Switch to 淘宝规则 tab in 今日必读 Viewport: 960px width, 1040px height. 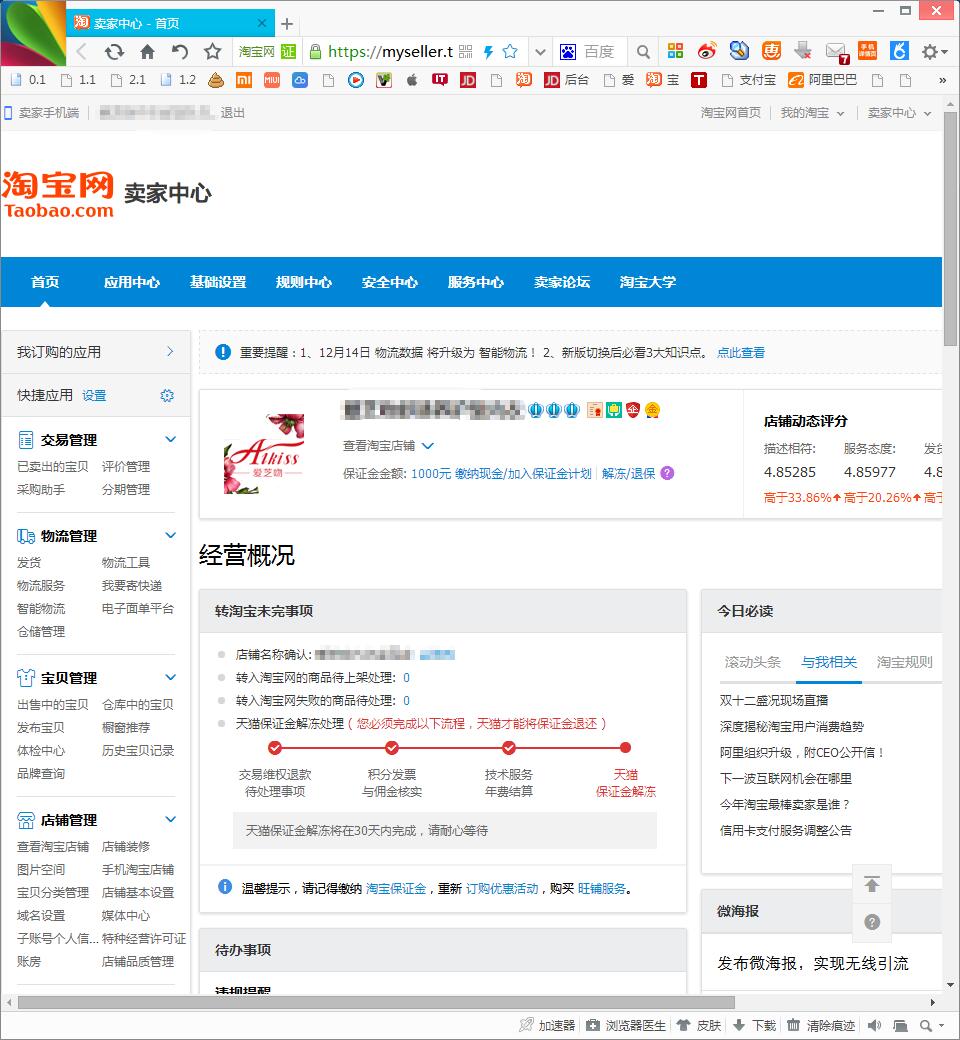904,662
